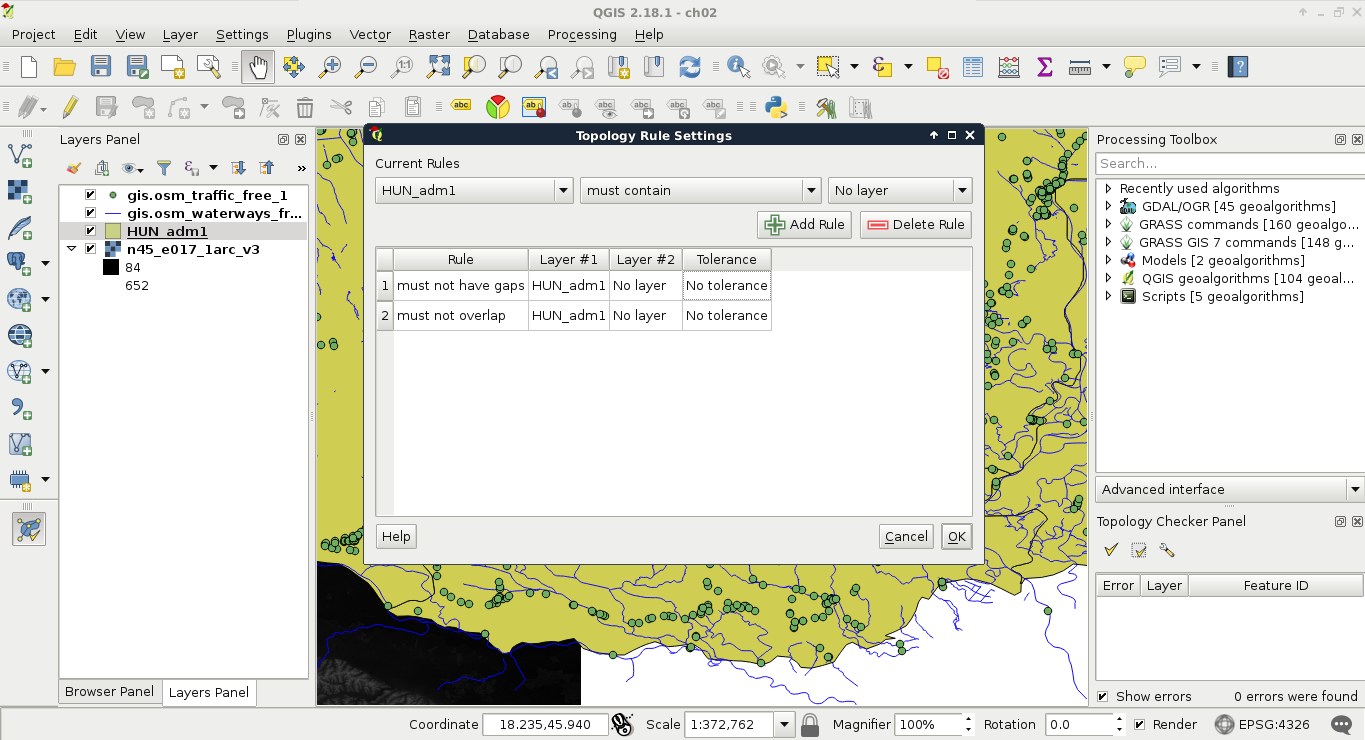Viewport: 1365px width, 740px height.
Task: Open layer styling brush icon in Layers Panel
Action: pyautogui.click(x=73, y=168)
